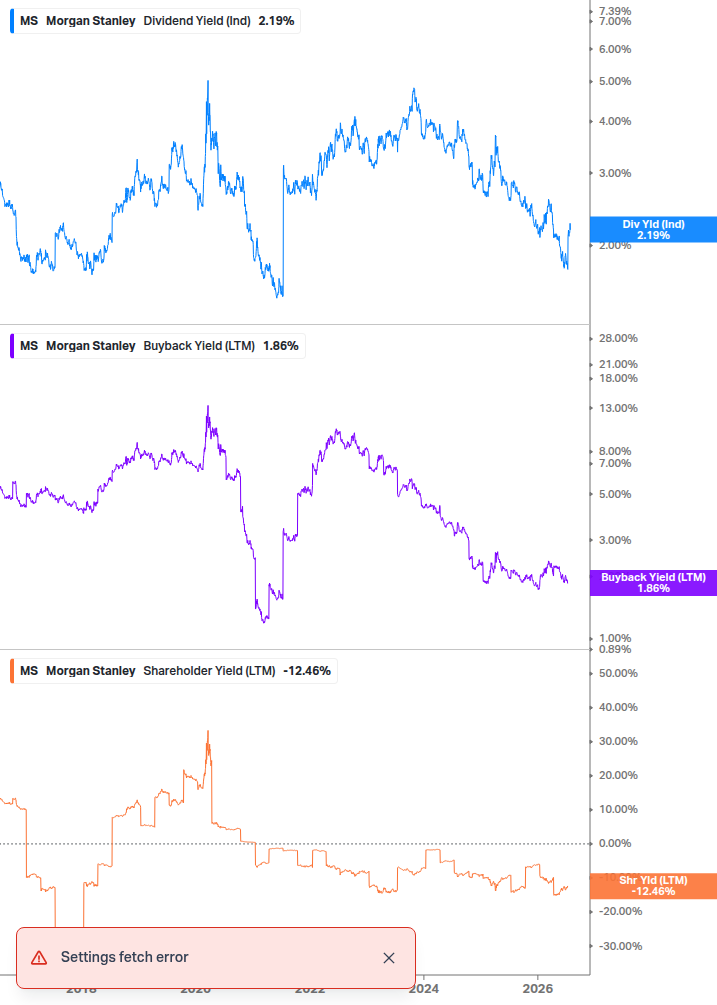The height and width of the screenshot is (1005, 717).
Task: Click the Buyback Yield (LTM) 1.86% axis tag
Action: (653, 583)
